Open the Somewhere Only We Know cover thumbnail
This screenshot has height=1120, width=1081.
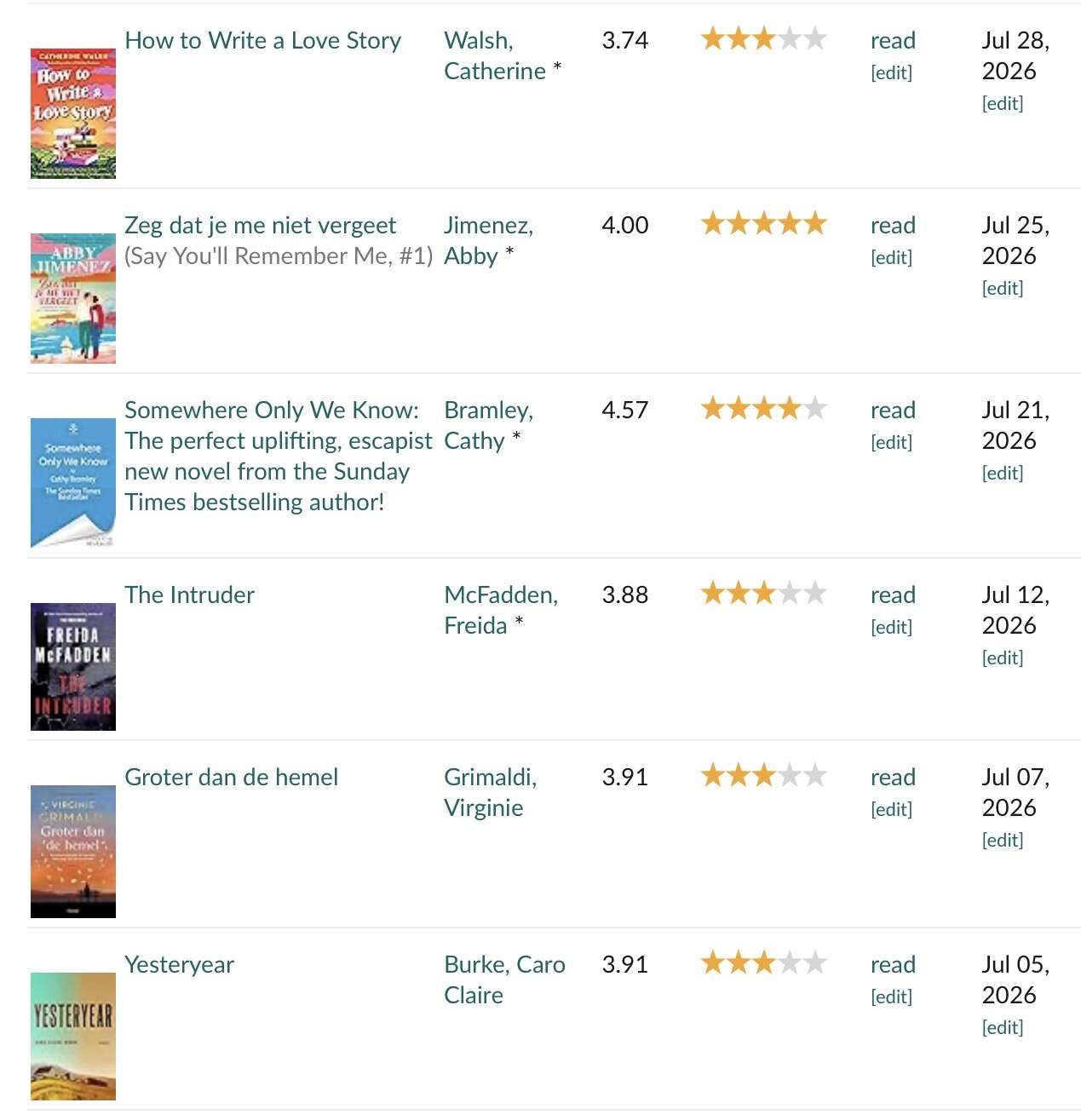73,483
